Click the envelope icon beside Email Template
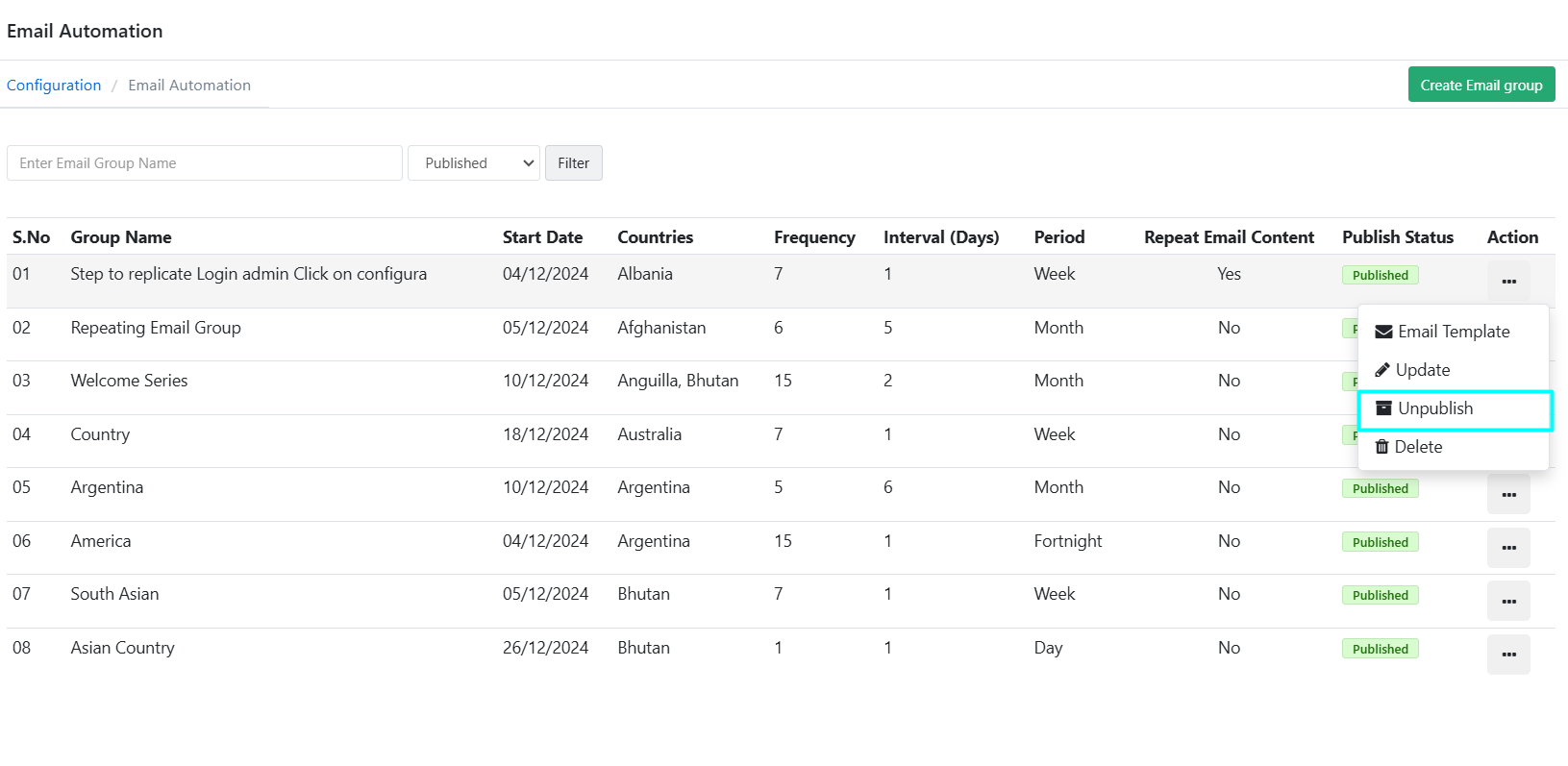The image size is (1568, 766). tap(1383, 332)
